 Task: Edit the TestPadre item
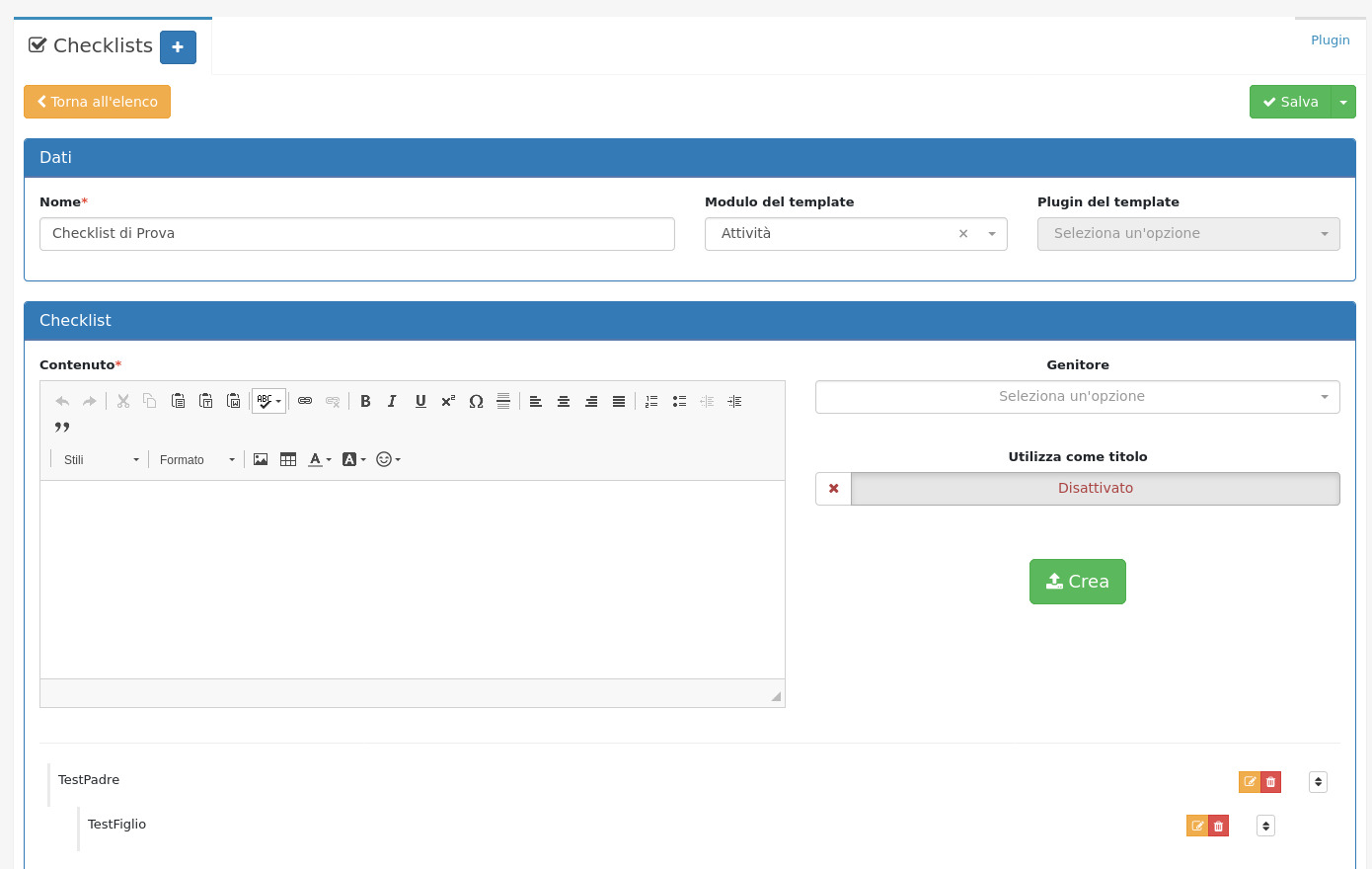click(1250, 782)
